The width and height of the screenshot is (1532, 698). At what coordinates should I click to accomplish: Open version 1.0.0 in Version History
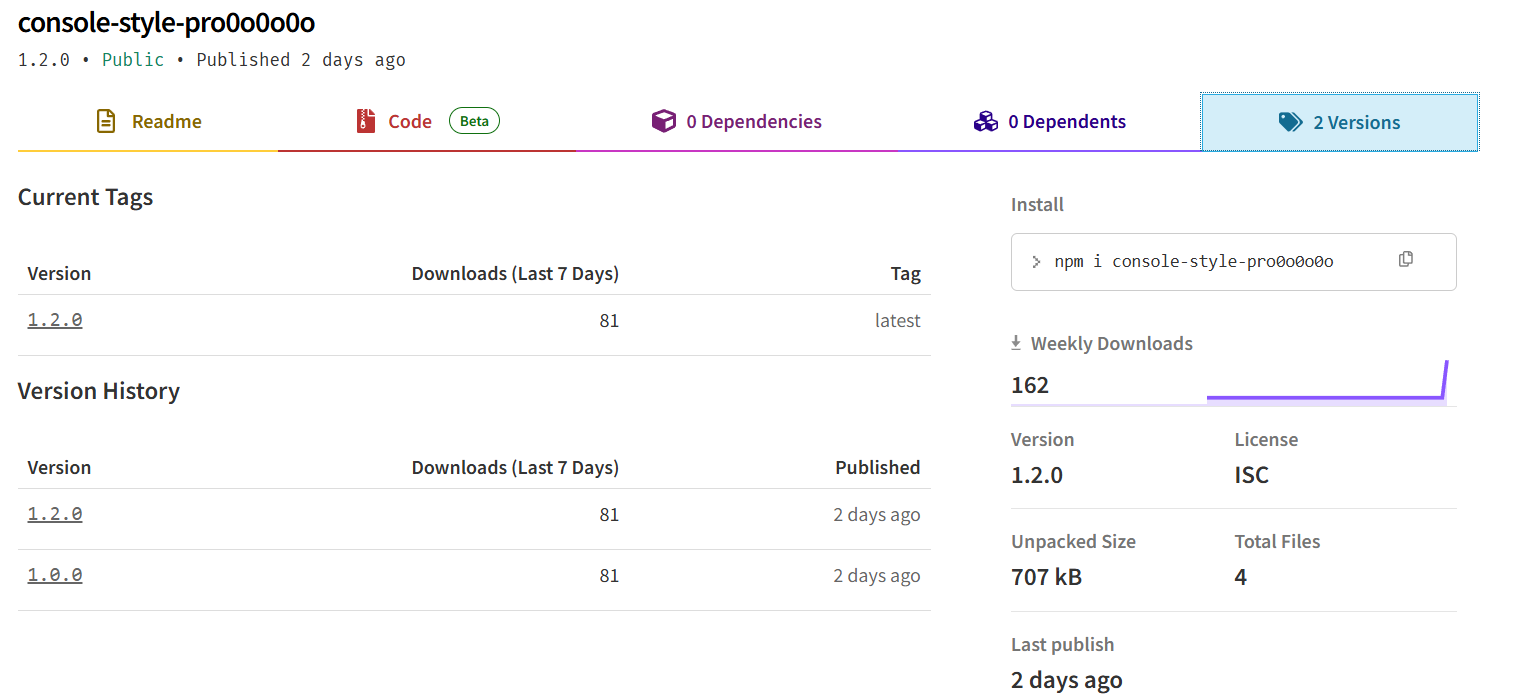(55, 576)
